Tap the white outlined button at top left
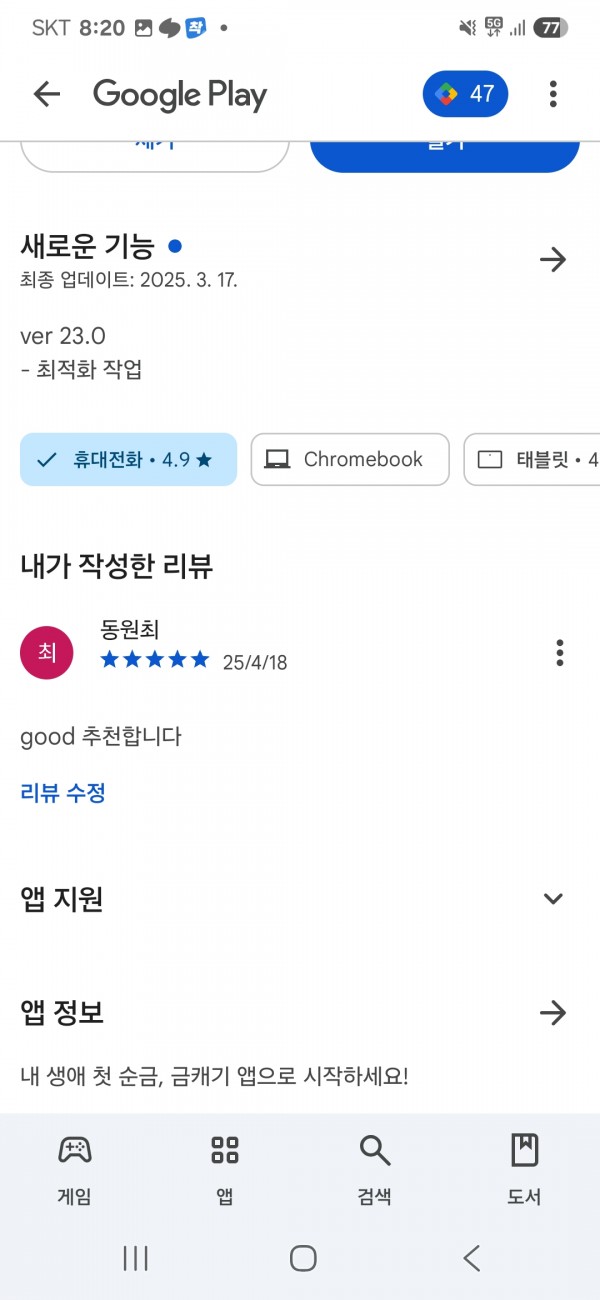This screenshot has width=600, height=1300. (x=155, y=152)
